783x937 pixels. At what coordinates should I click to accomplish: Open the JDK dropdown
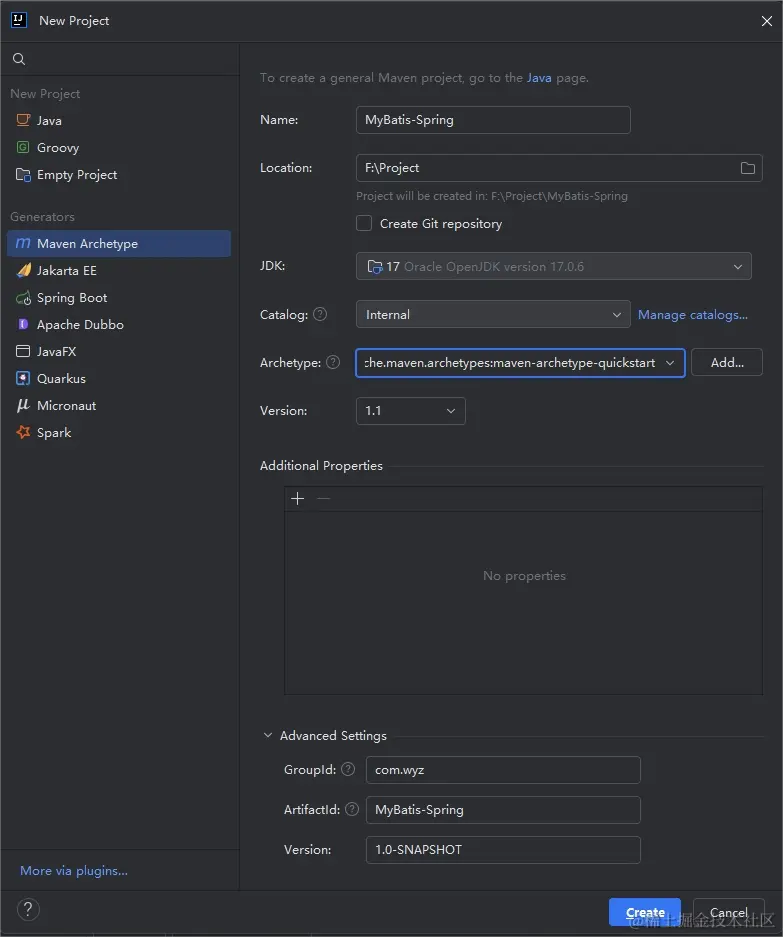[x=553, y=266]
